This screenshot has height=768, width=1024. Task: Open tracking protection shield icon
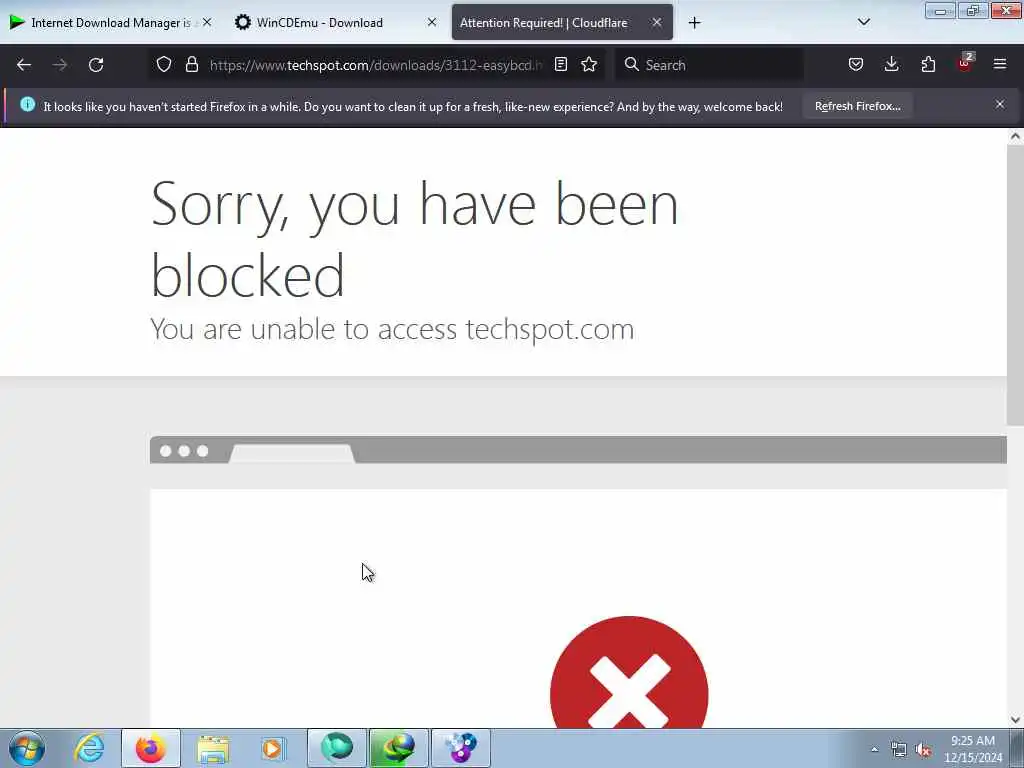click(164, 65)
